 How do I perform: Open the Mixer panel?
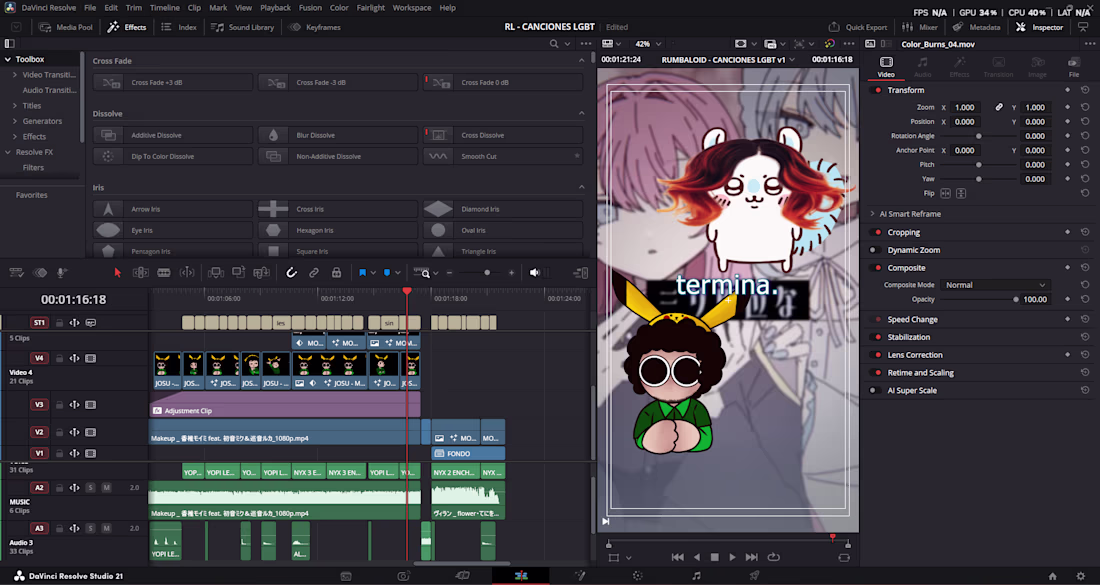[x=920, y=27]
